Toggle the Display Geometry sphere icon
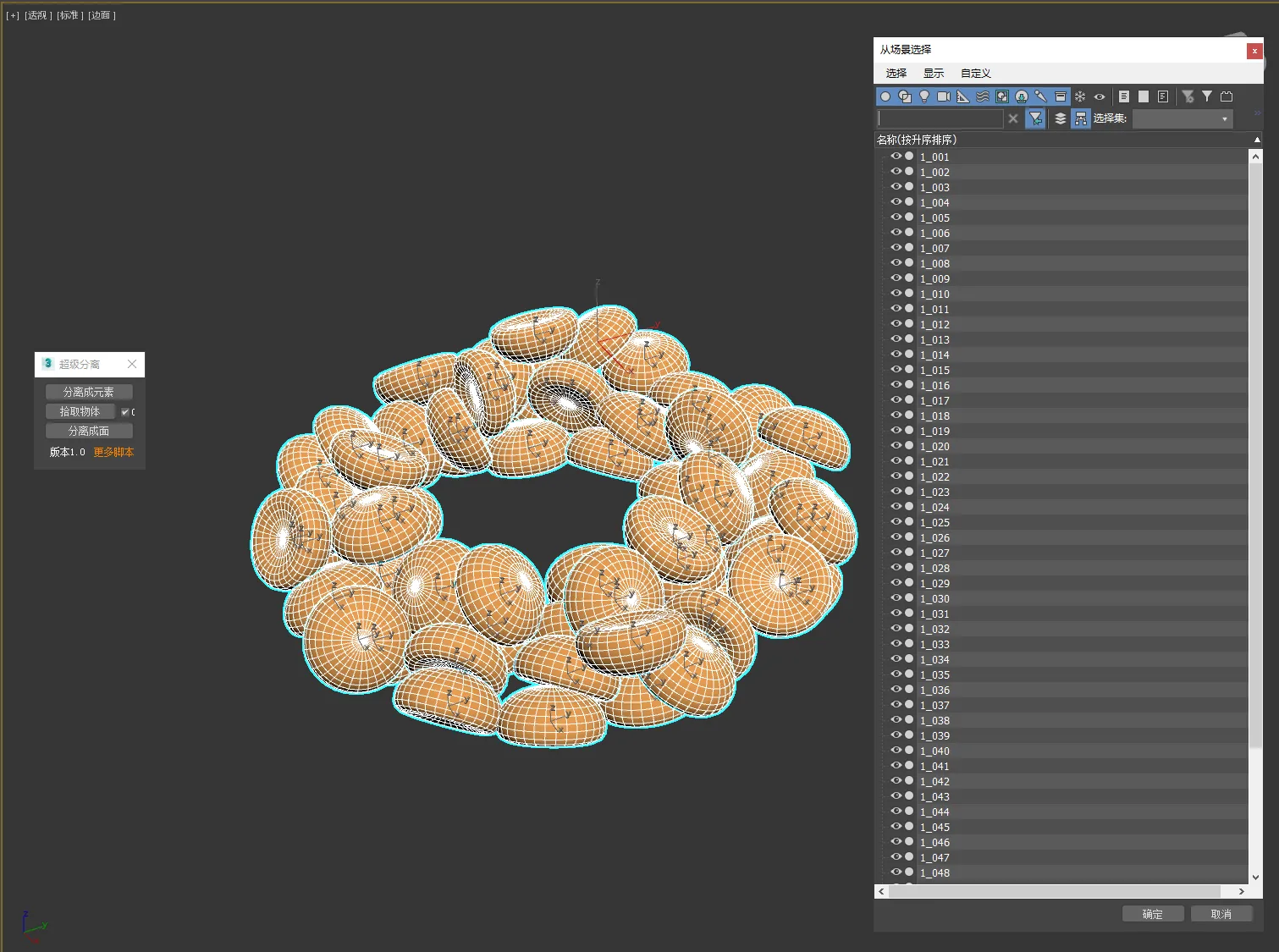This screenshot has height=952, width=1279. pos(885,96)
